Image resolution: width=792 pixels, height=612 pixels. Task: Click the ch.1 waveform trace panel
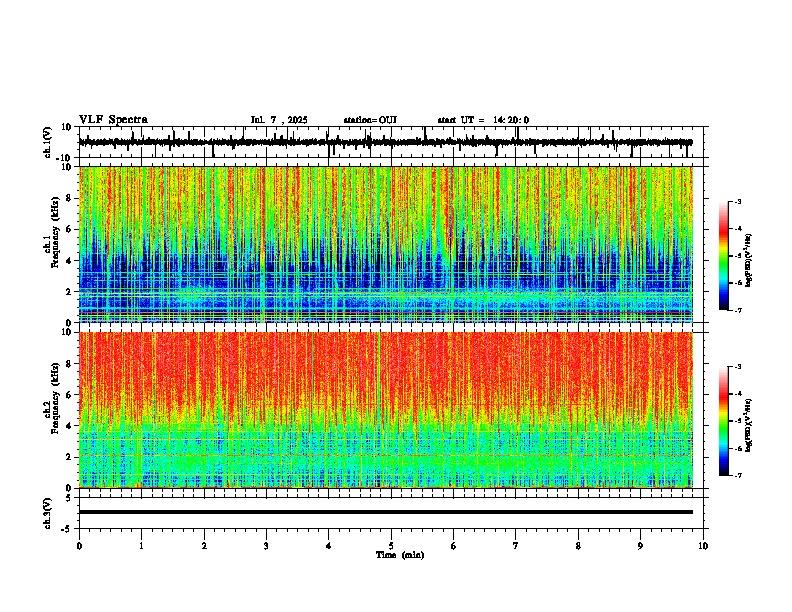coord(393,142)
